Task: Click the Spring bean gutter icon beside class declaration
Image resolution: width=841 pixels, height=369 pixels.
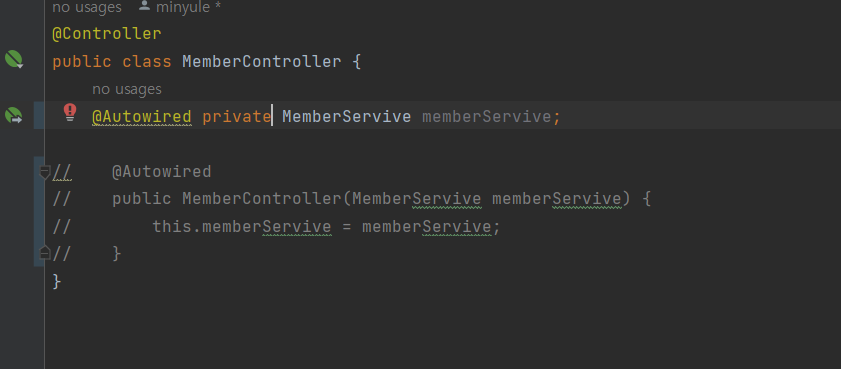Action: pyautogui.click(x=14, y=59)
